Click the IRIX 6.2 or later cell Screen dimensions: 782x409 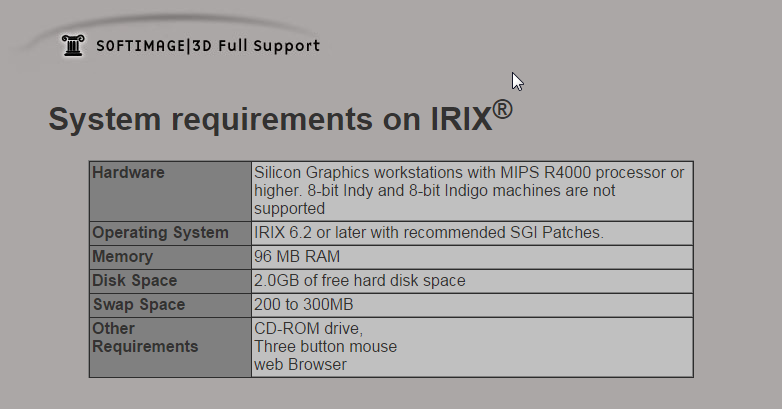pos(428,233)
